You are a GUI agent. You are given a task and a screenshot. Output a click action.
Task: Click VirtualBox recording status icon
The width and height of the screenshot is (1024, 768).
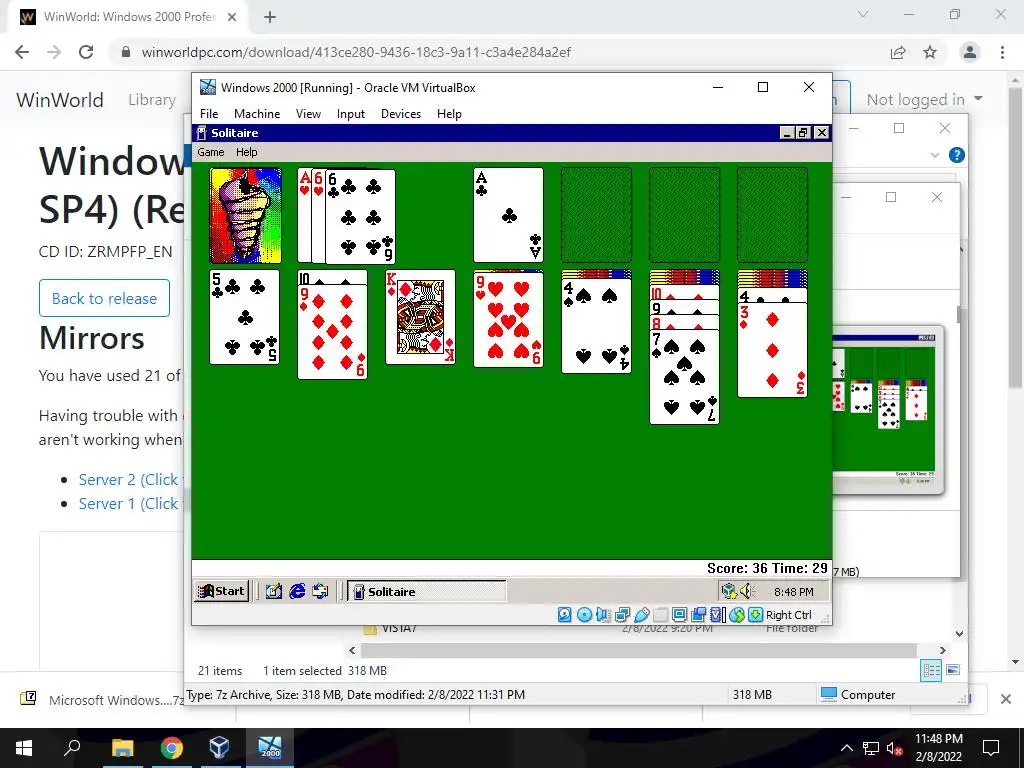coord(699,615)
